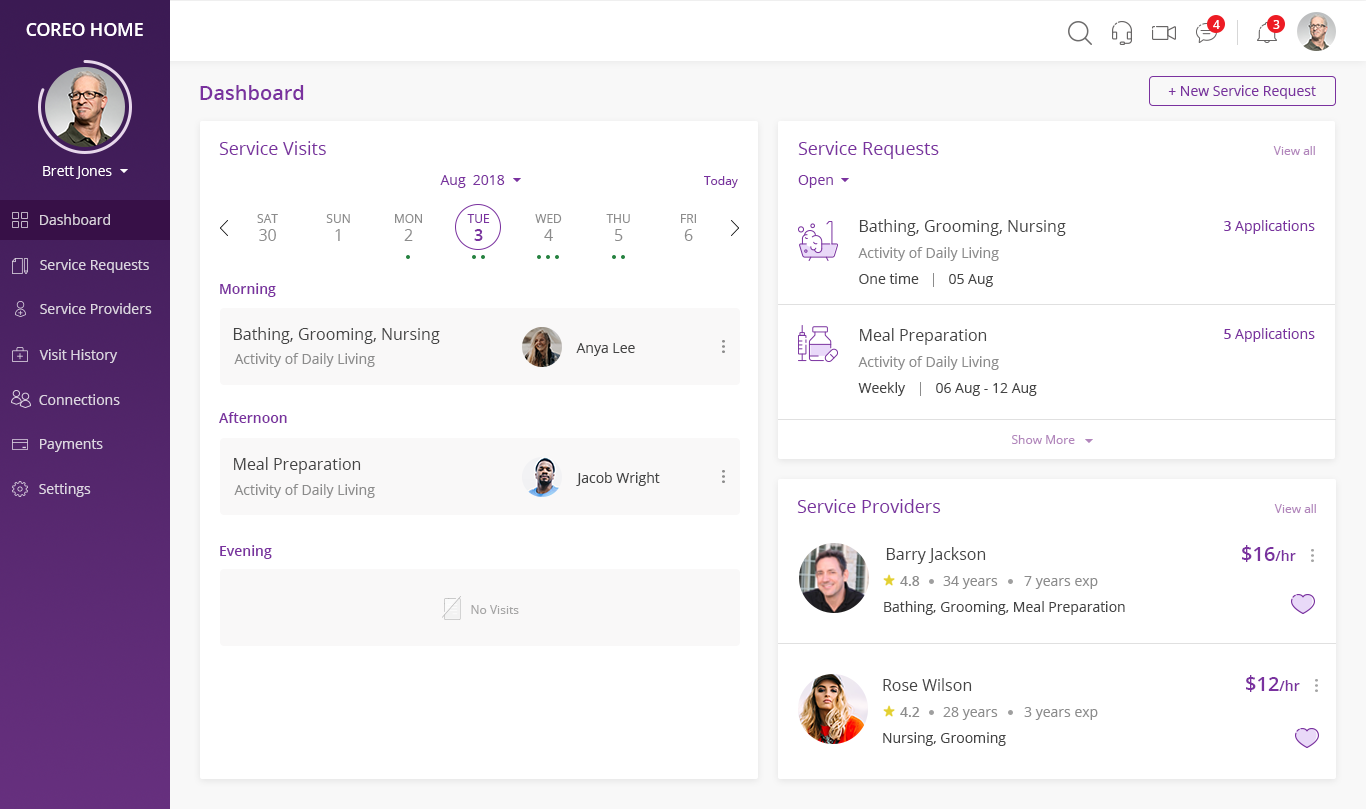
Task: Open Rose Wilson provider name
Action: 927,685
